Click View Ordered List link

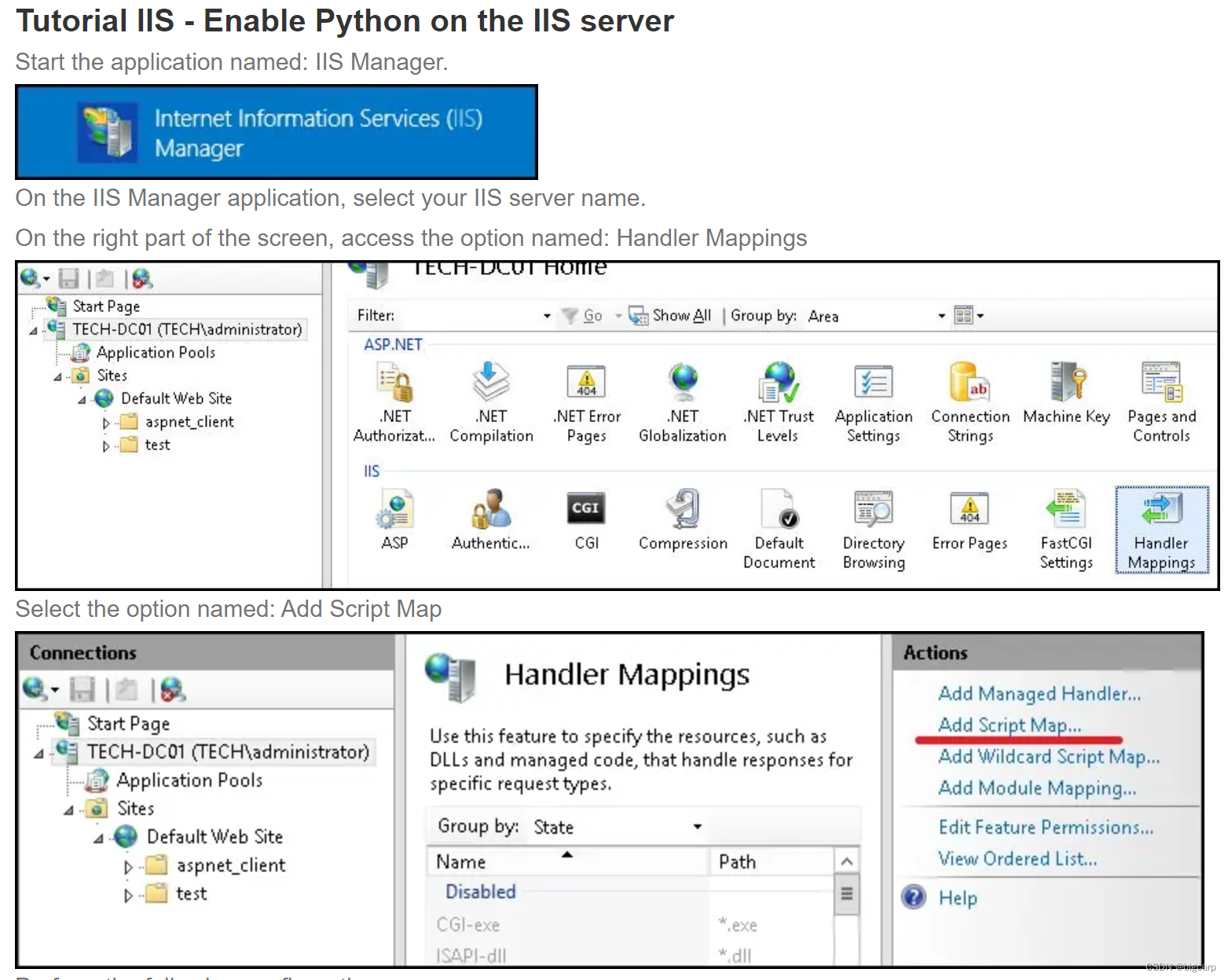[x=1017, y=858]
